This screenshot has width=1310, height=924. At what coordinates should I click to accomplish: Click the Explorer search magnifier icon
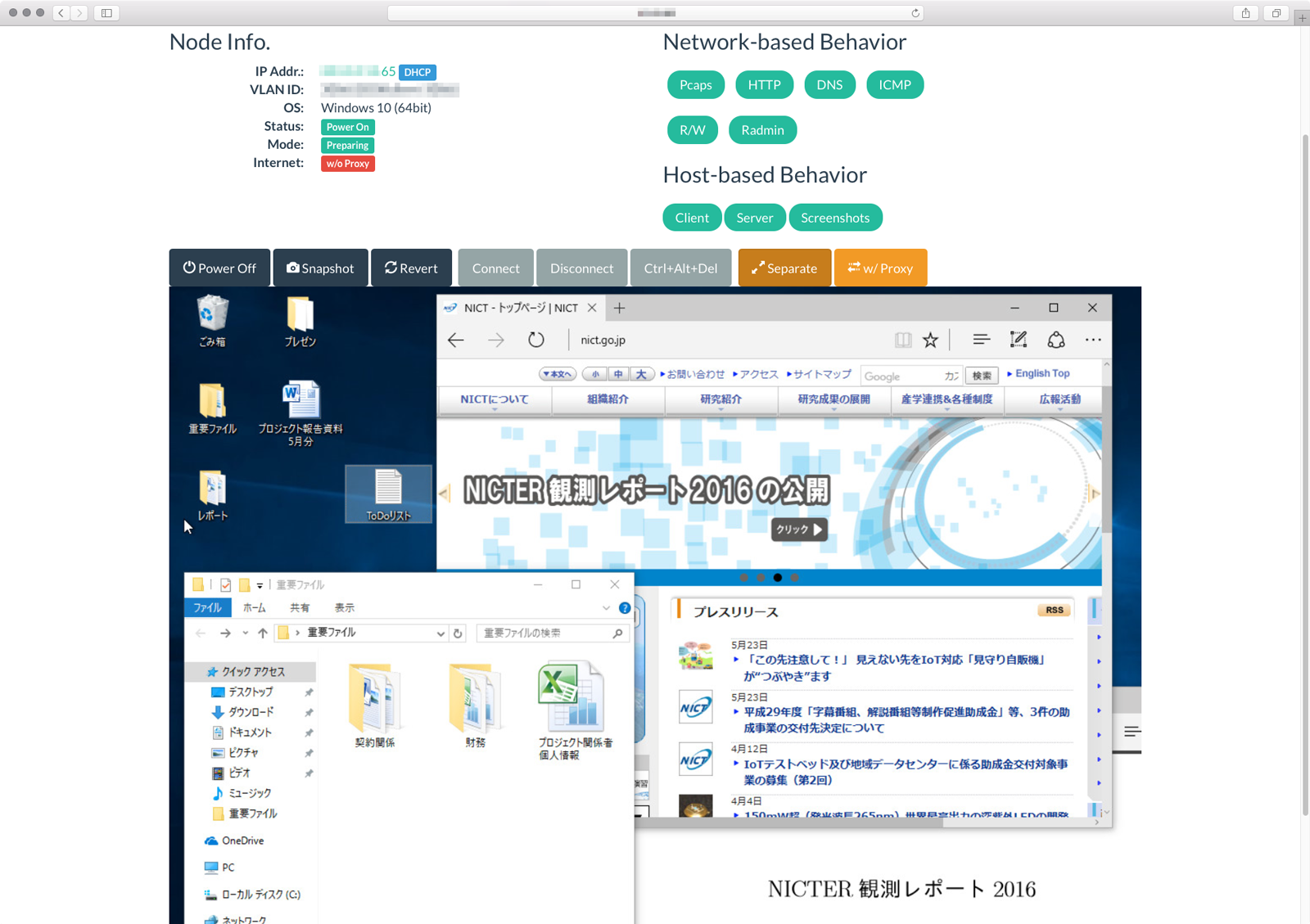point(618,633)
